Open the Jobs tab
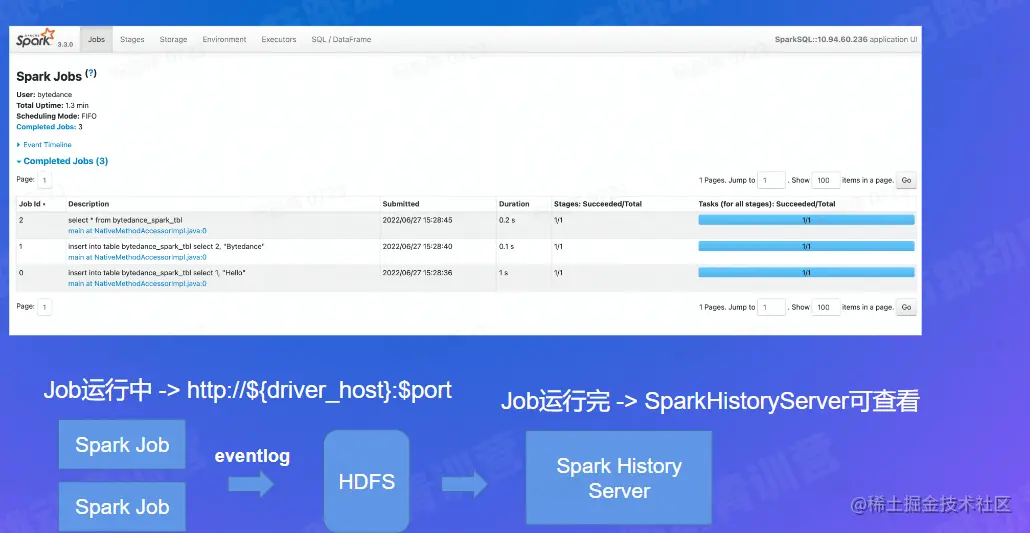This screenshot has width=1030, height=533. (97, 39)
